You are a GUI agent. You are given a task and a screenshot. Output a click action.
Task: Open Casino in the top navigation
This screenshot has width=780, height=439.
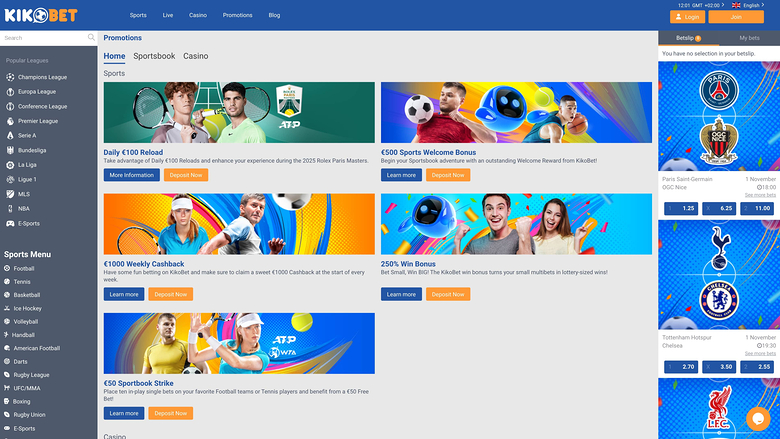(x=197, y=15)
